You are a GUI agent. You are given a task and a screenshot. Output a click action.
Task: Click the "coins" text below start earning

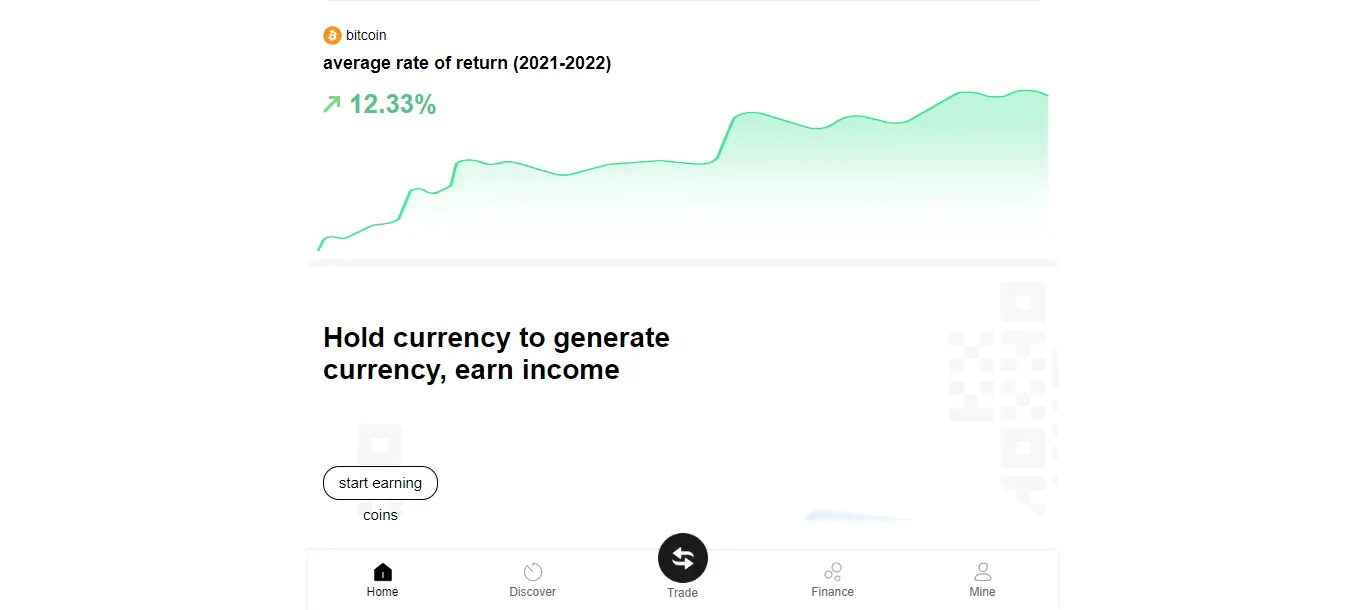(x=380, y=515)
